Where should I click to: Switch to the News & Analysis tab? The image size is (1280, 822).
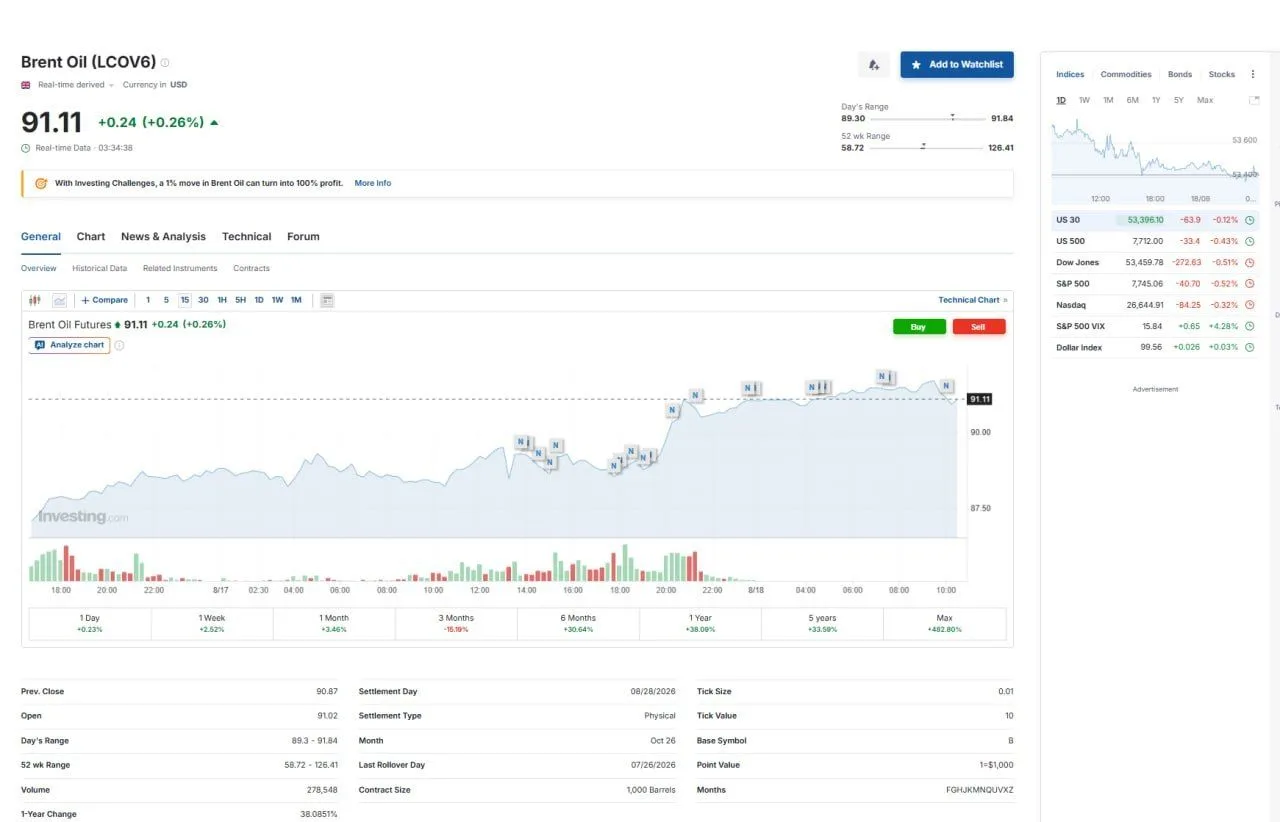[163, 237]
